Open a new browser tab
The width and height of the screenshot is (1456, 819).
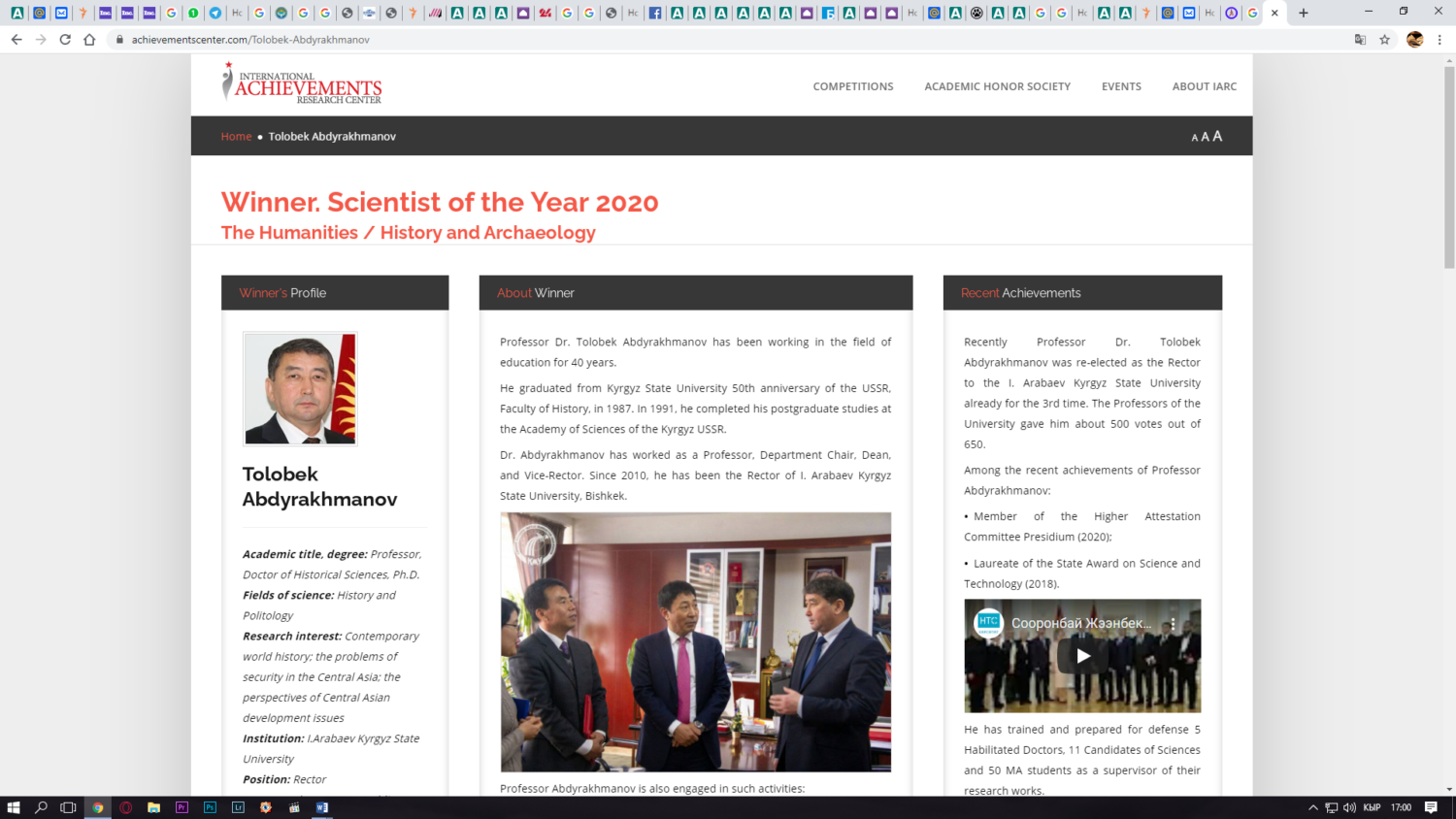pos(1304,13)
